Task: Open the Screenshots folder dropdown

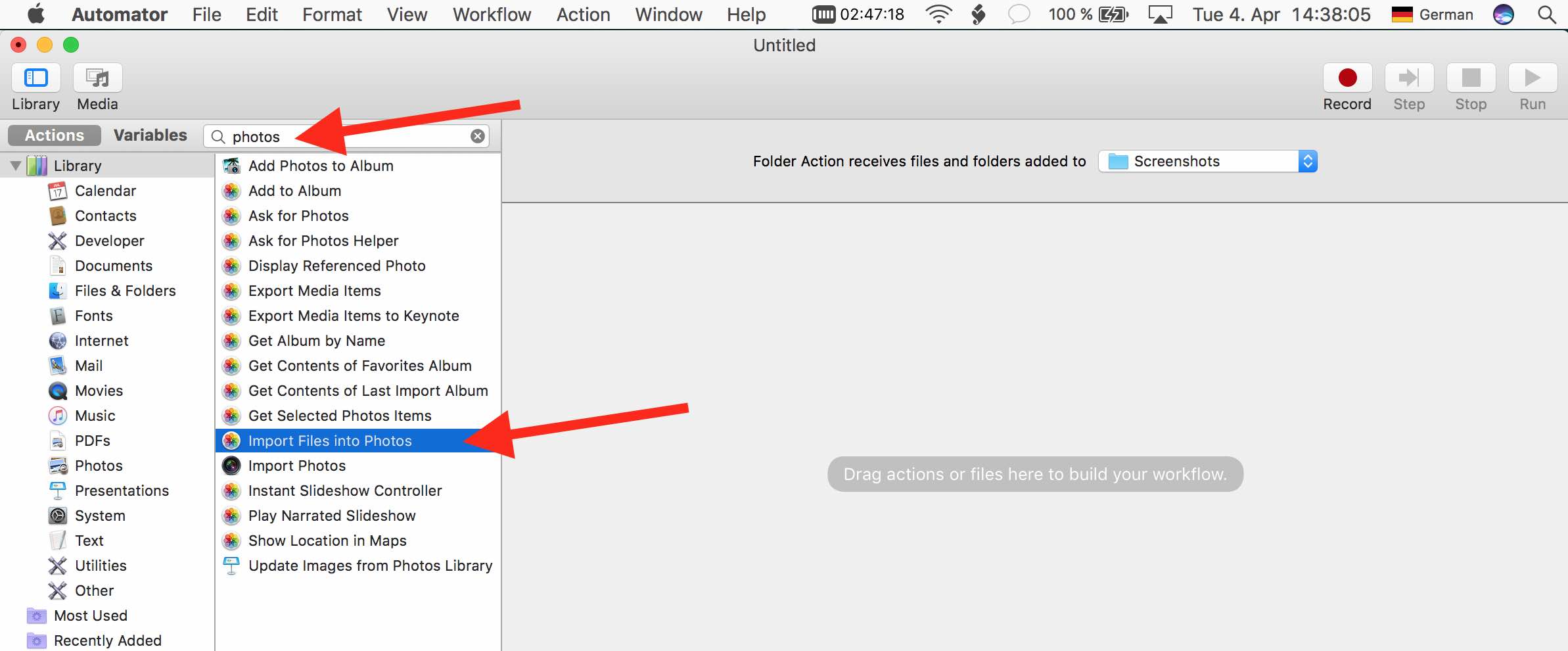Action: coord(1208,161)
